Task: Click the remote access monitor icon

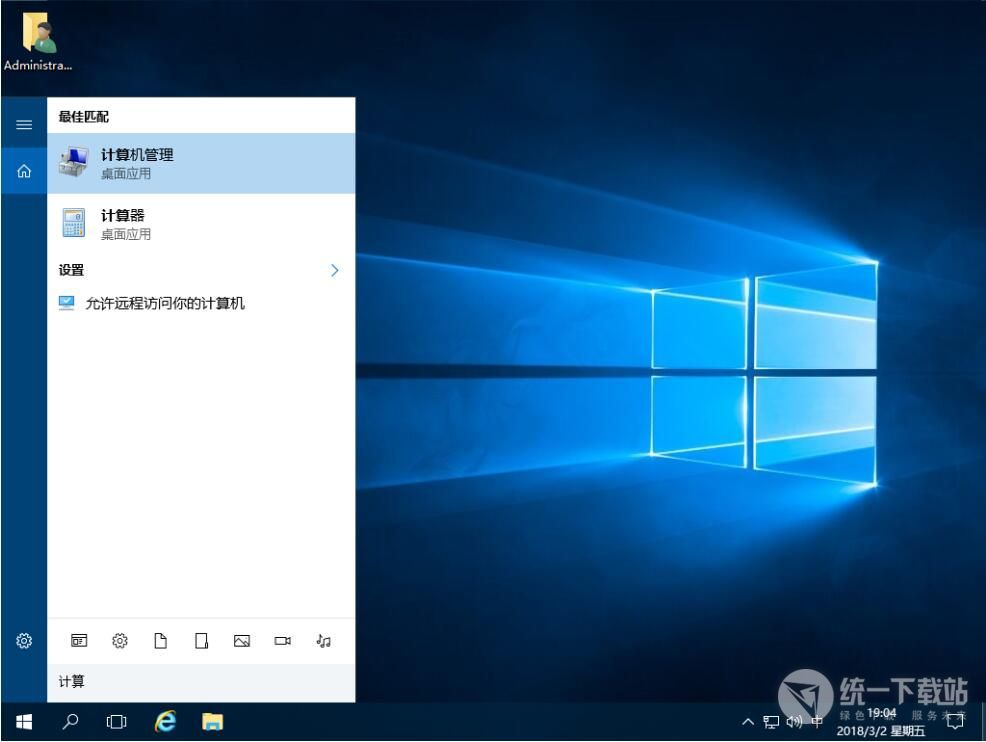Action: (x=67, y=303)
